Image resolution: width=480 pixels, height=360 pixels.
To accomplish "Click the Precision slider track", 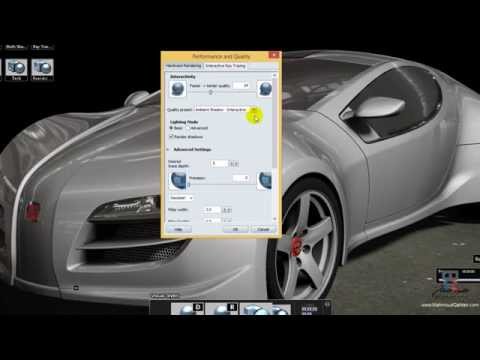I will (222, 184).
